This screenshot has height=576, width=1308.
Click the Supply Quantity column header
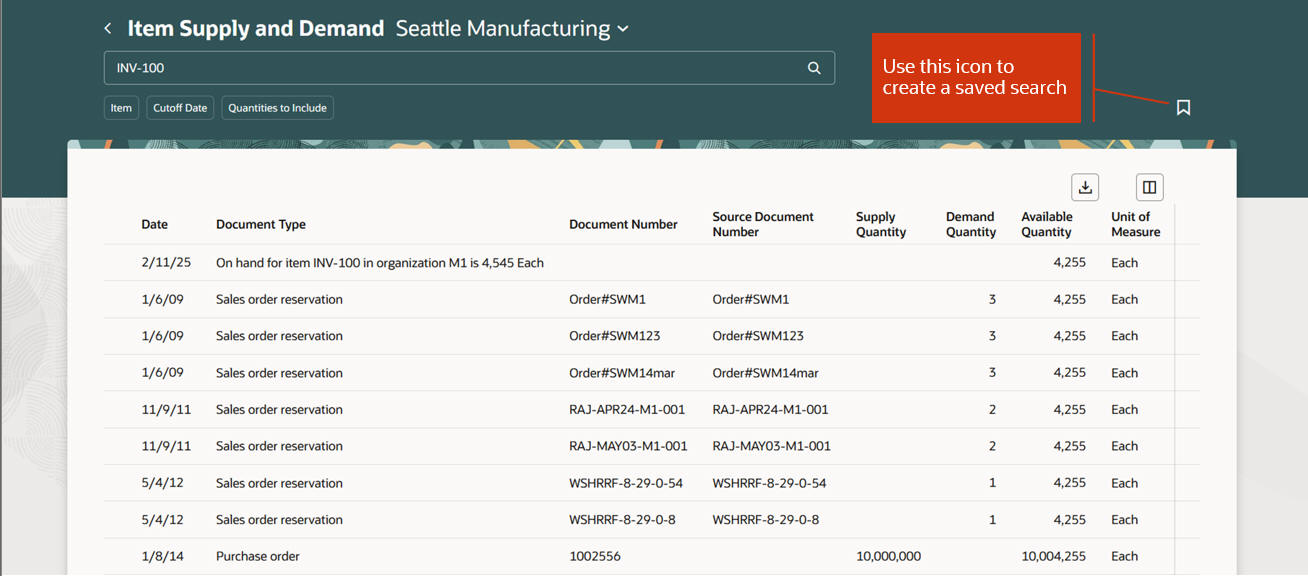(x=880, y=225)
